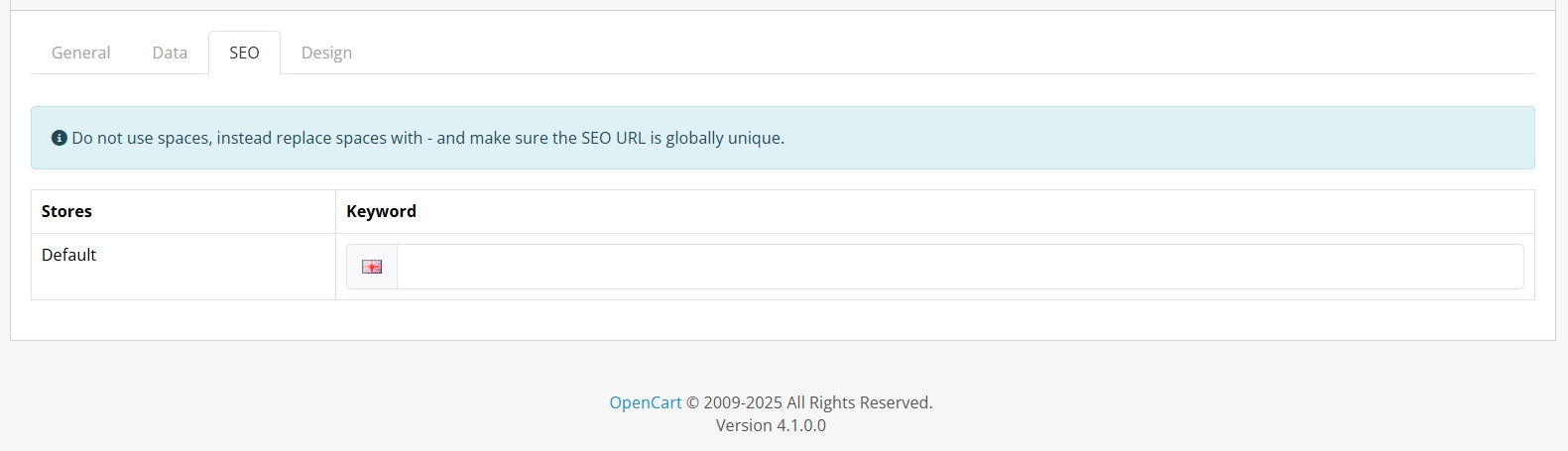1568x451 pixels.
Task: Open the General tab
Action: (x=81, y=53)
